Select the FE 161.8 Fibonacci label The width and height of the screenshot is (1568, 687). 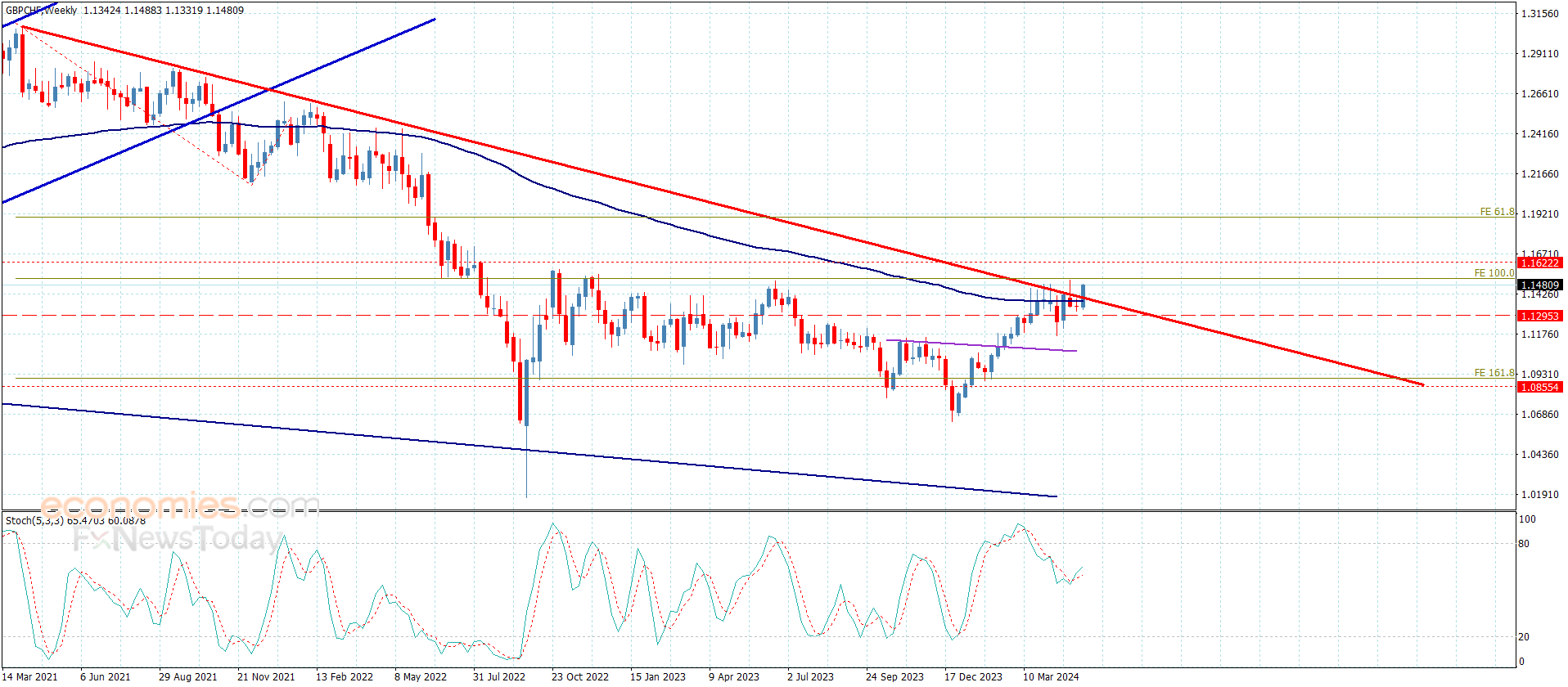(1494, 373)
